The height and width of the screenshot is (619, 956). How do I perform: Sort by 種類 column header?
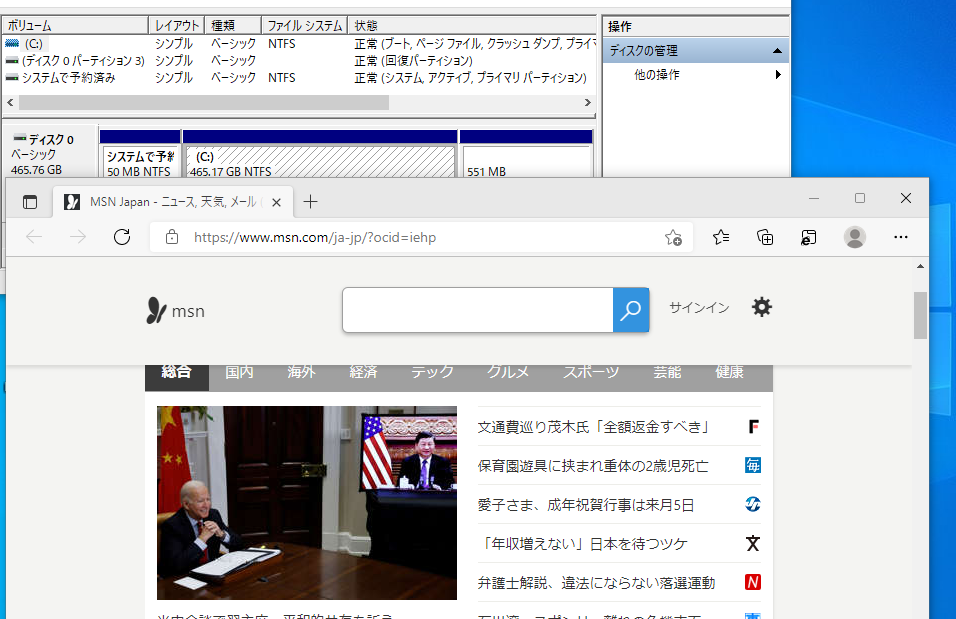tap(234, 26)
